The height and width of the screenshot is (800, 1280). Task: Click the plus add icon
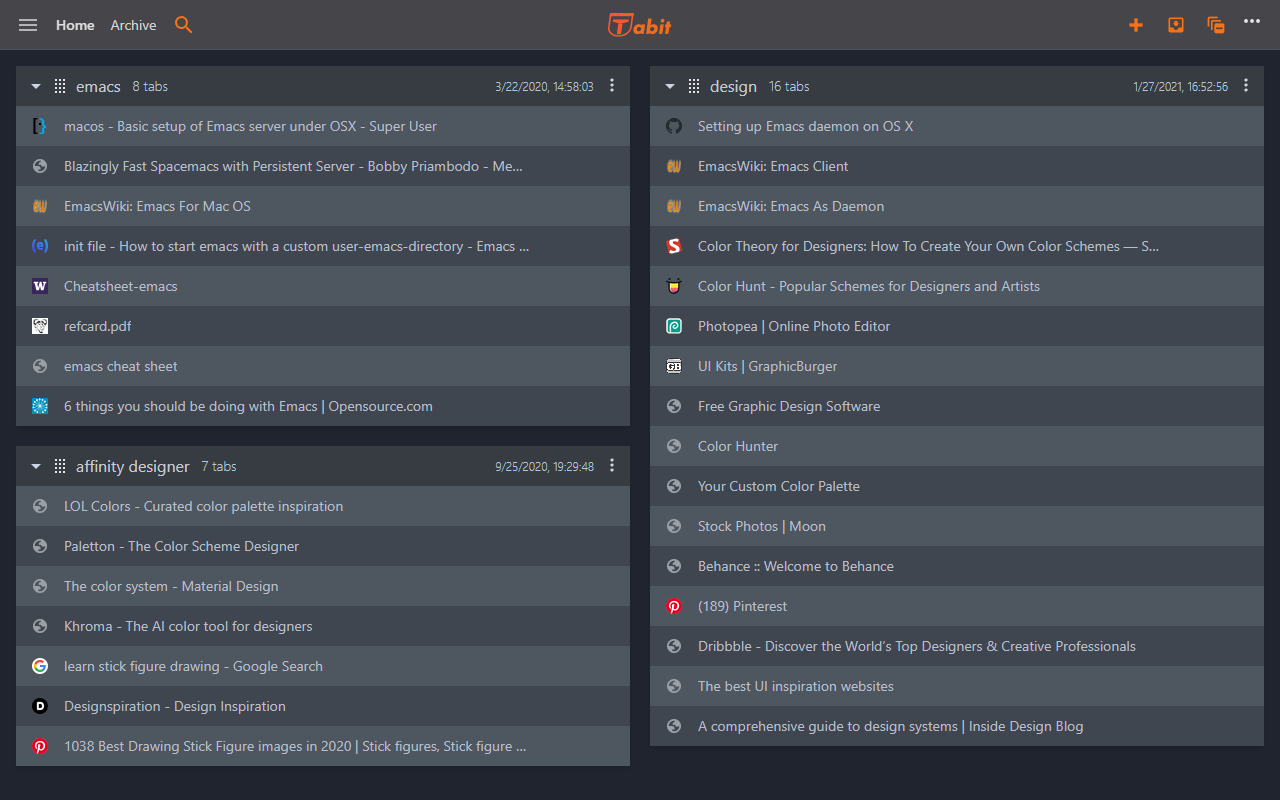(1136, 25)
